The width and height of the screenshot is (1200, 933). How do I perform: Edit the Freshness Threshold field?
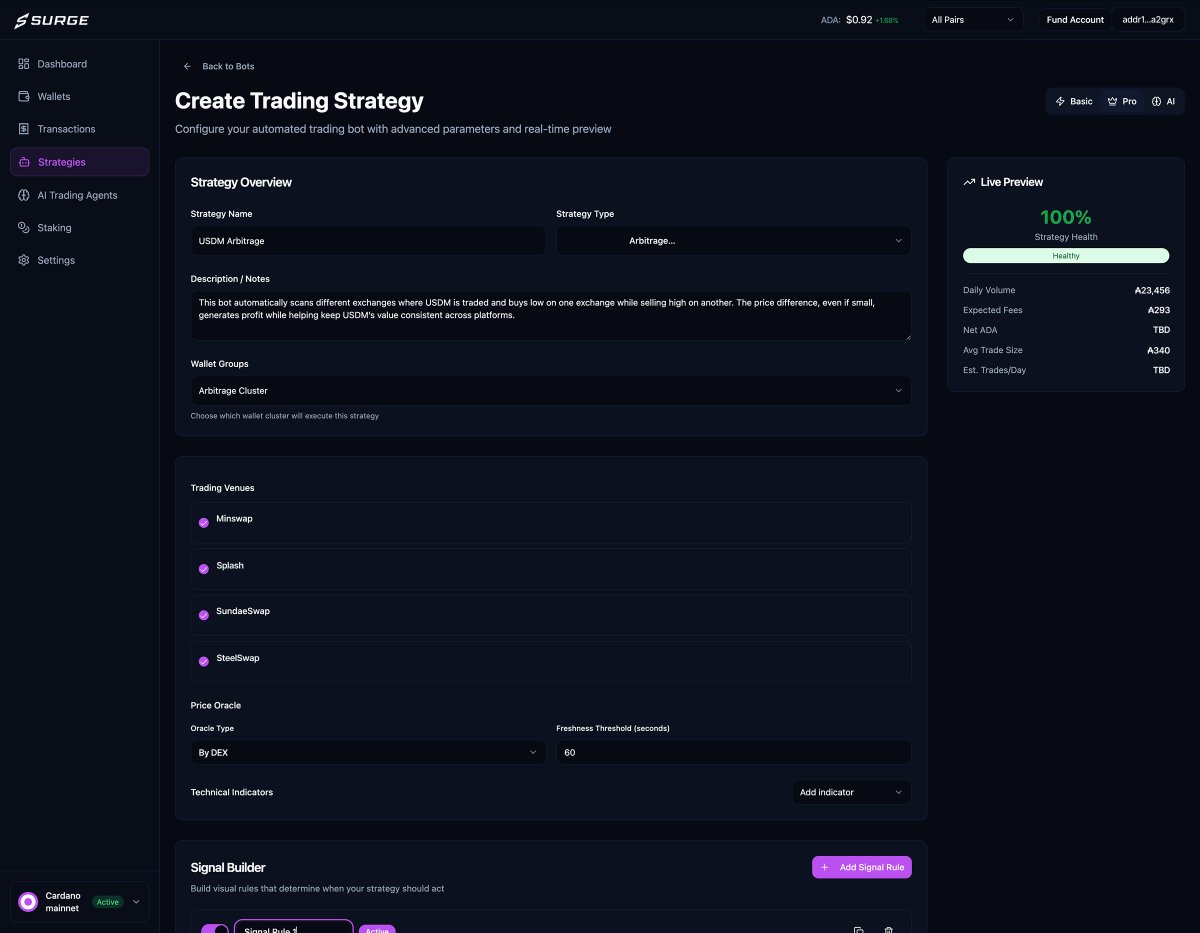pyautogui.click(x=733, y=752)
